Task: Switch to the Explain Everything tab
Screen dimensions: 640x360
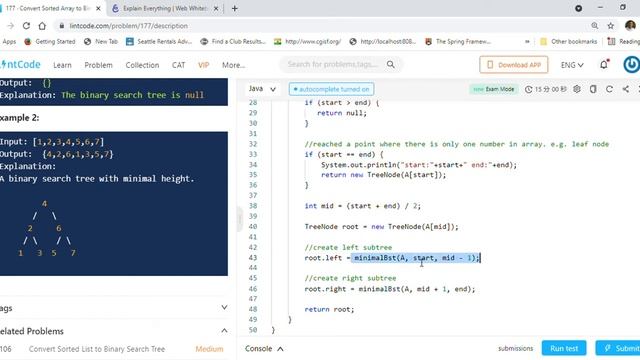Action: [x=165, y=8]
